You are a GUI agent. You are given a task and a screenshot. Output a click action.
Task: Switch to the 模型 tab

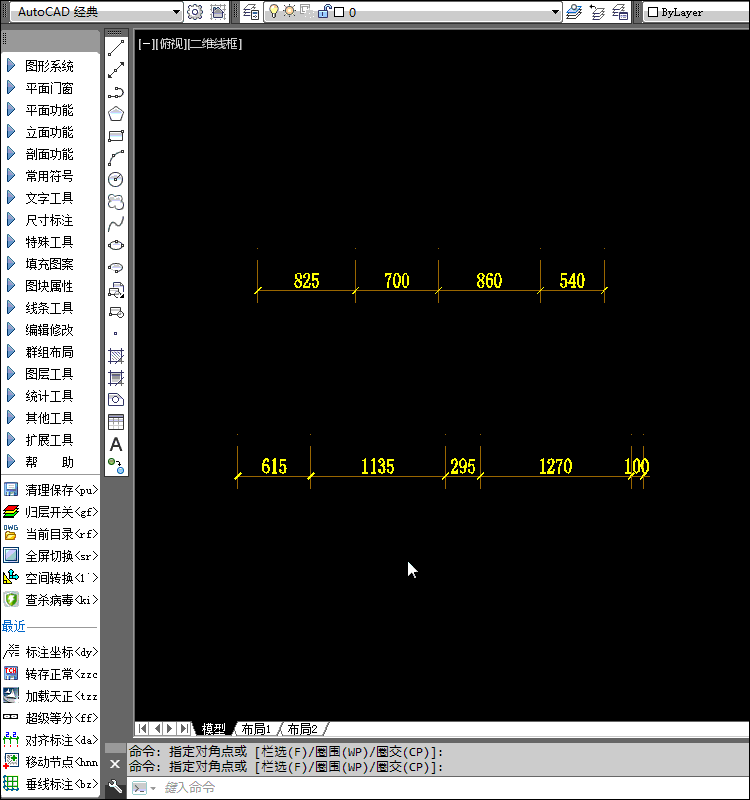214,729
